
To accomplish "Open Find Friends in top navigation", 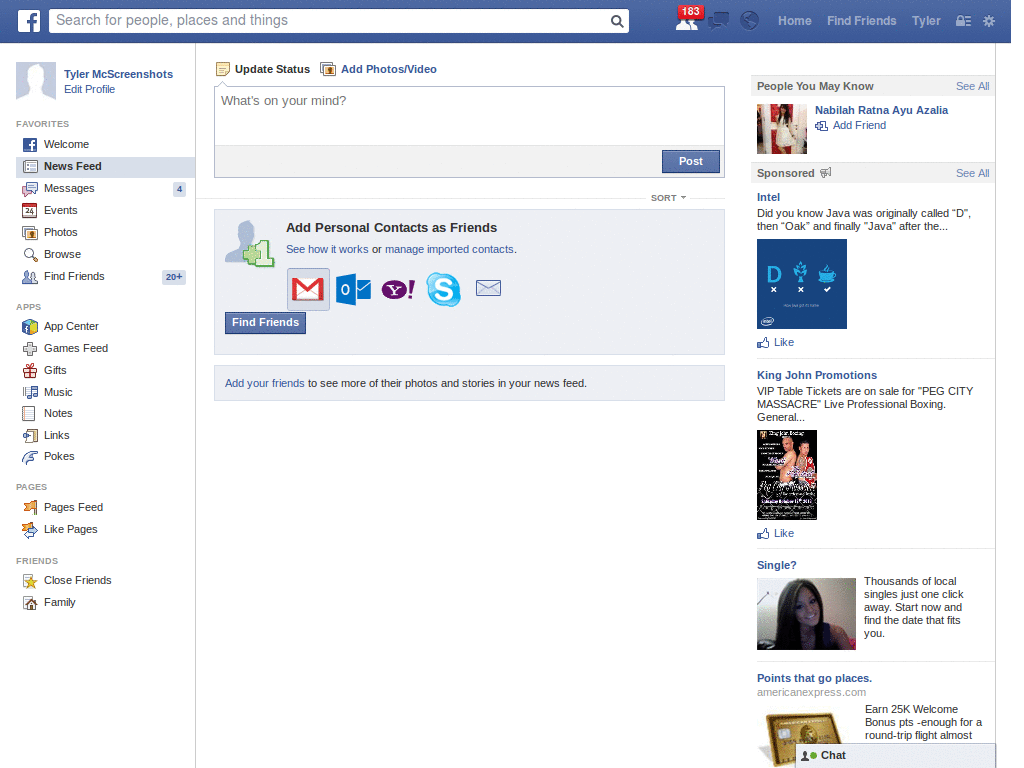I will tap(861, 21).
